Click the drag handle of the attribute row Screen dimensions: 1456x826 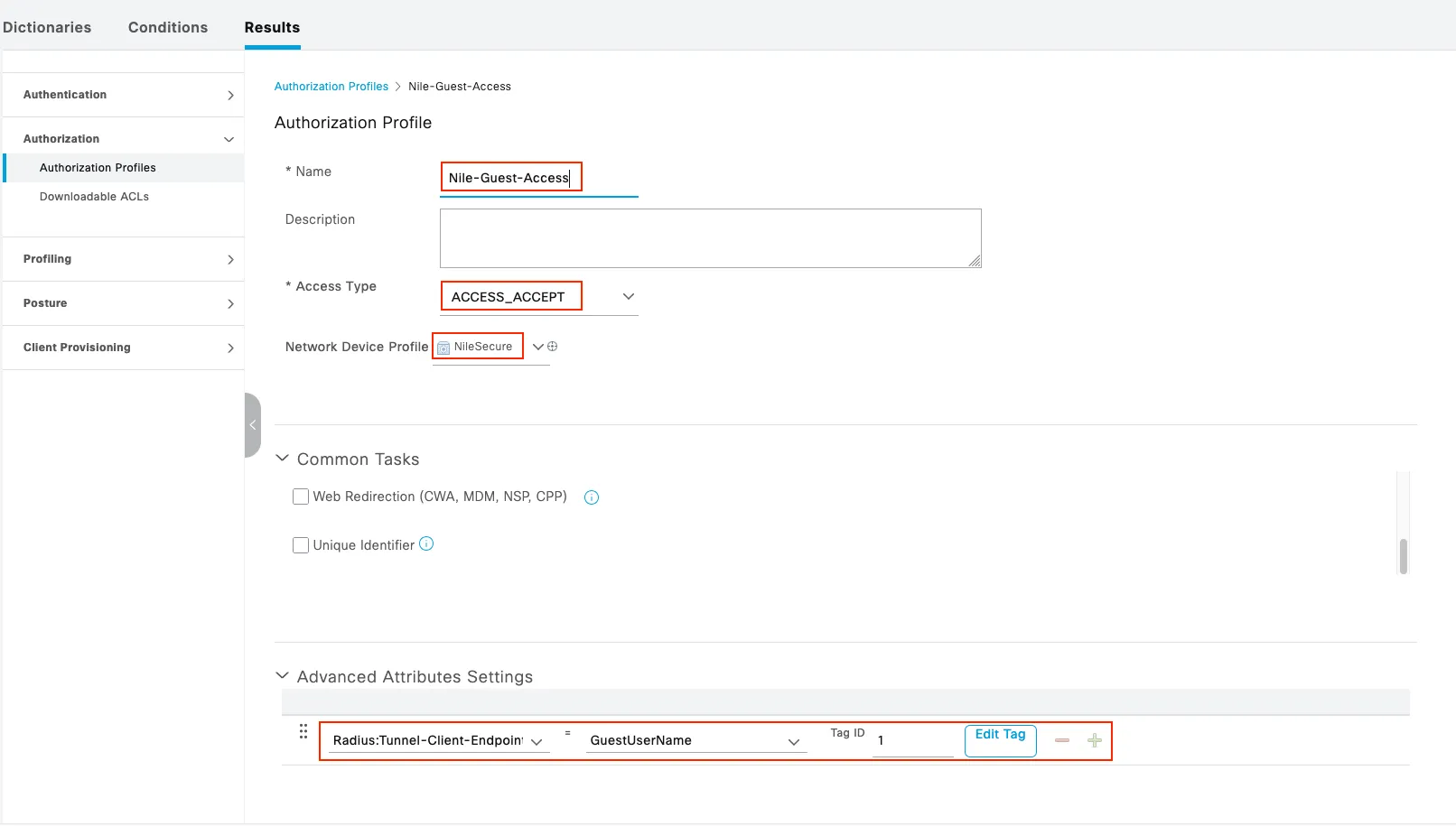tap(303, 731)
